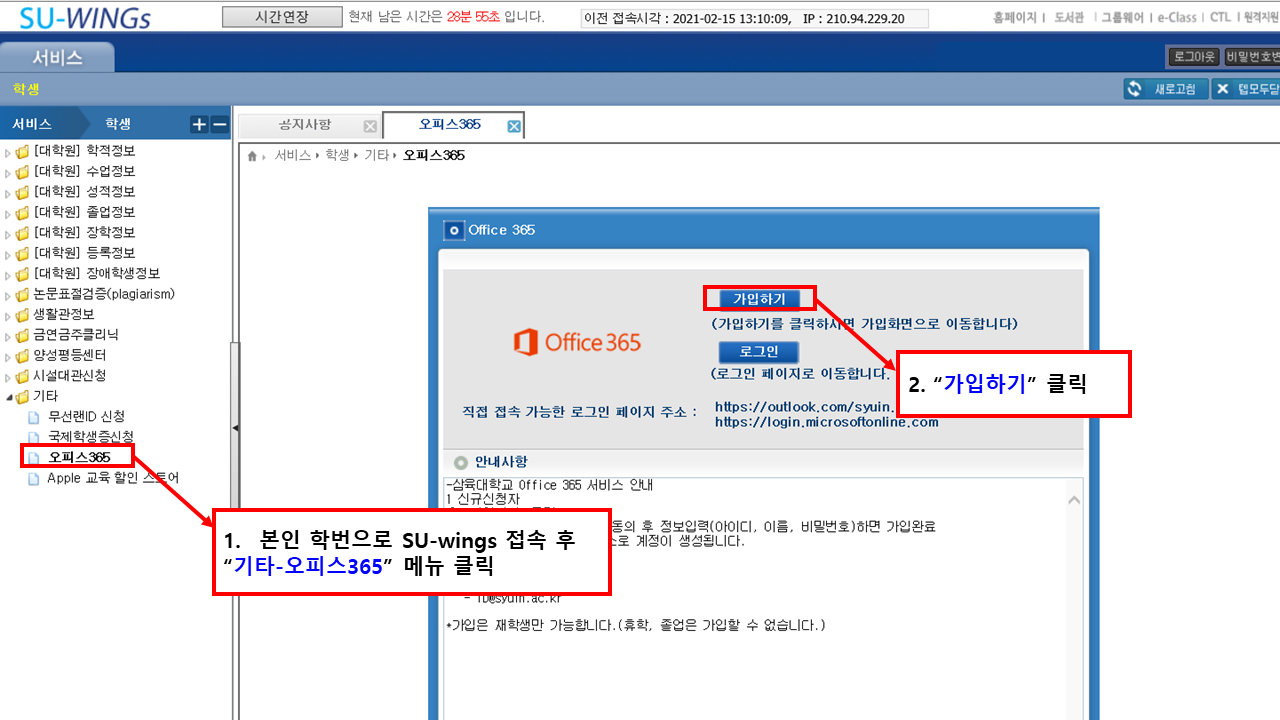Open the CTL link
The height and width of the screenshot is (720, 1280).
click(1220, 18)
